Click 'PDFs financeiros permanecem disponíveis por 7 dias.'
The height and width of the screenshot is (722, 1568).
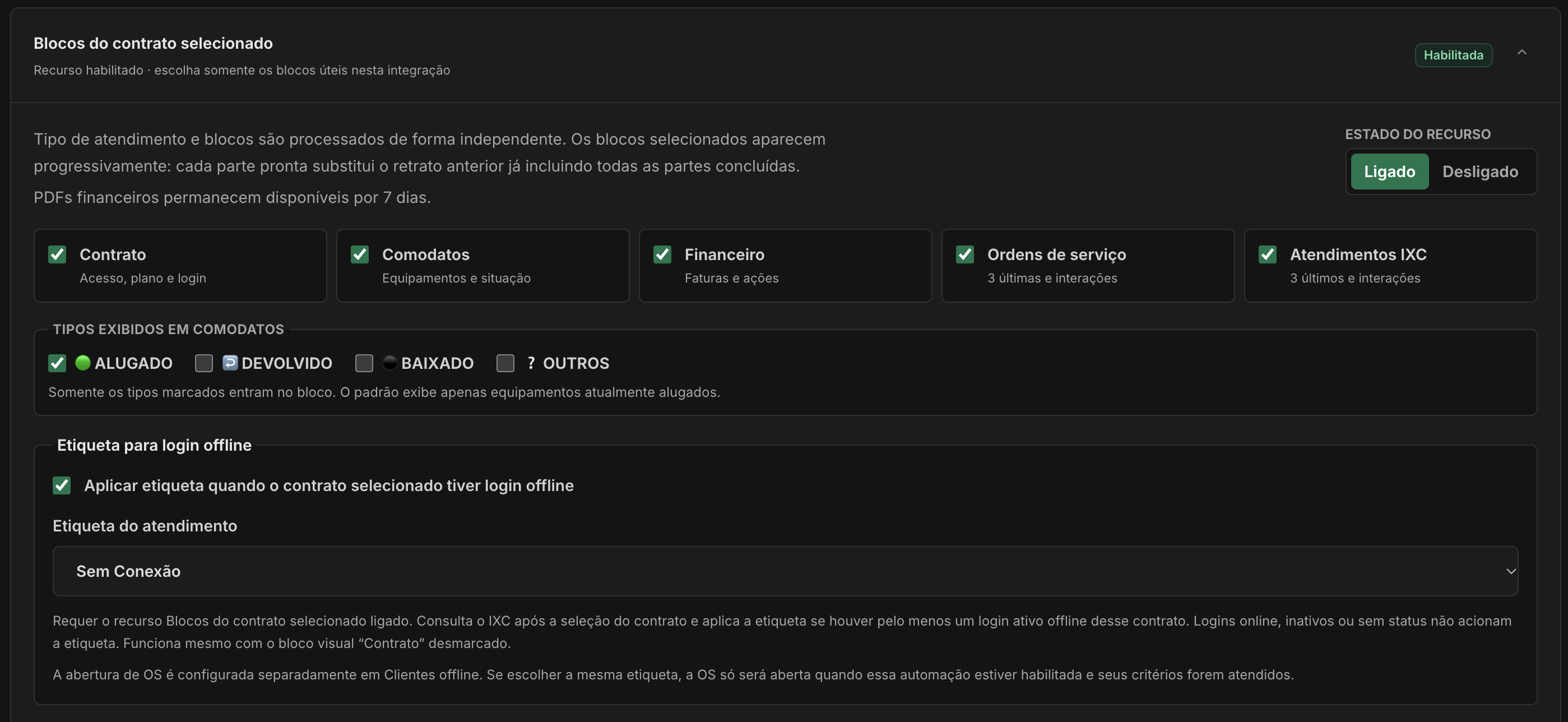click(232, 198)
